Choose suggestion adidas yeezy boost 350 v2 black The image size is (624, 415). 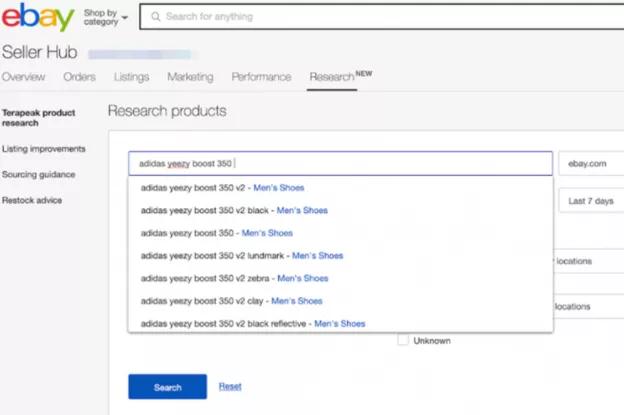tap(340, 210)
